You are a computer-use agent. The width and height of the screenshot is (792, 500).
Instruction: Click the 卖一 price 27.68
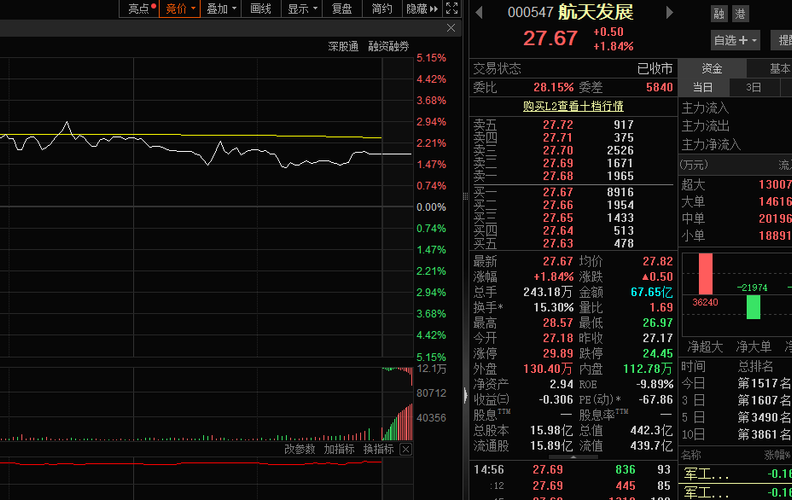(558, 176)
